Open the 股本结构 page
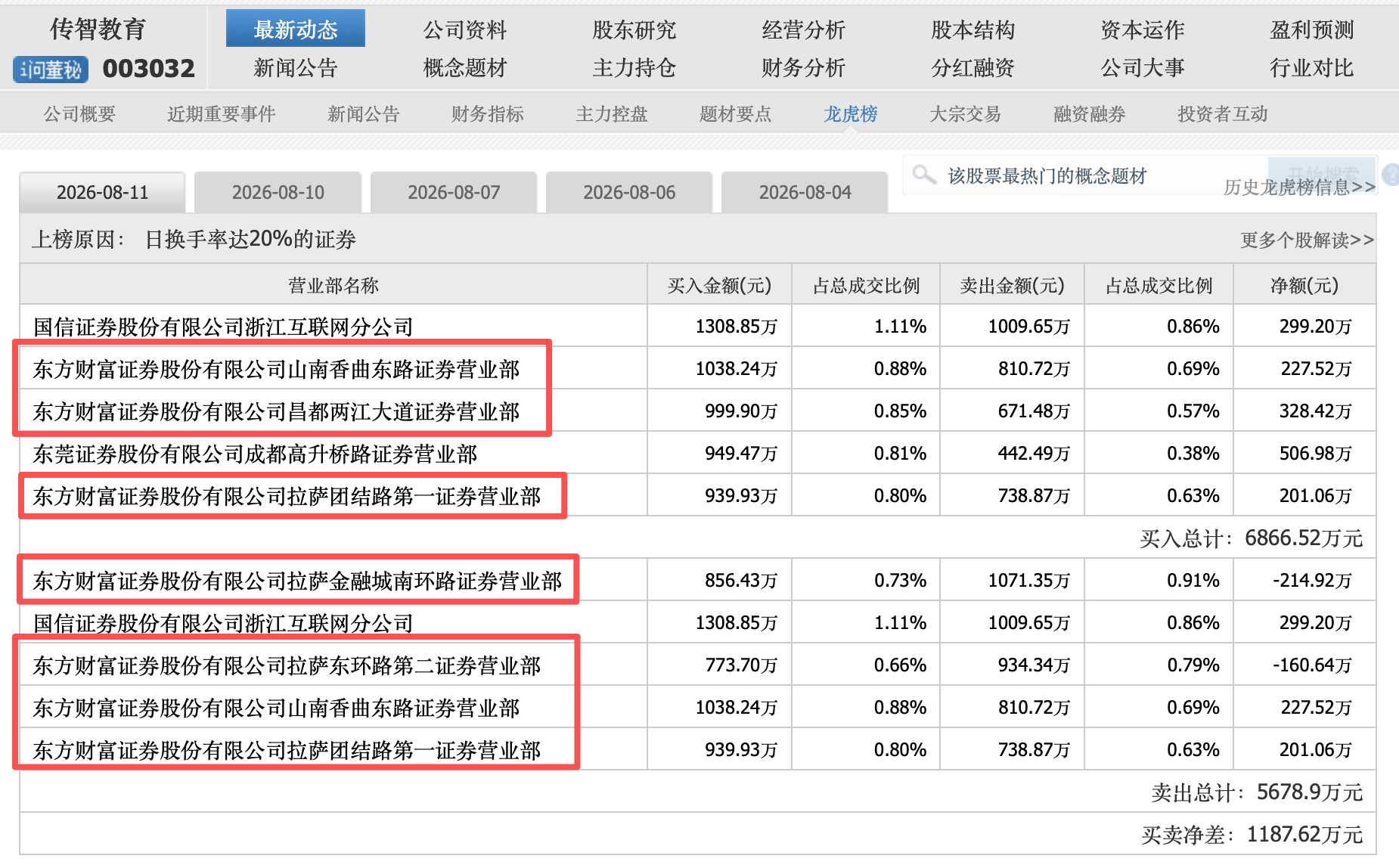1399x868 pixels. click(973, 29)
